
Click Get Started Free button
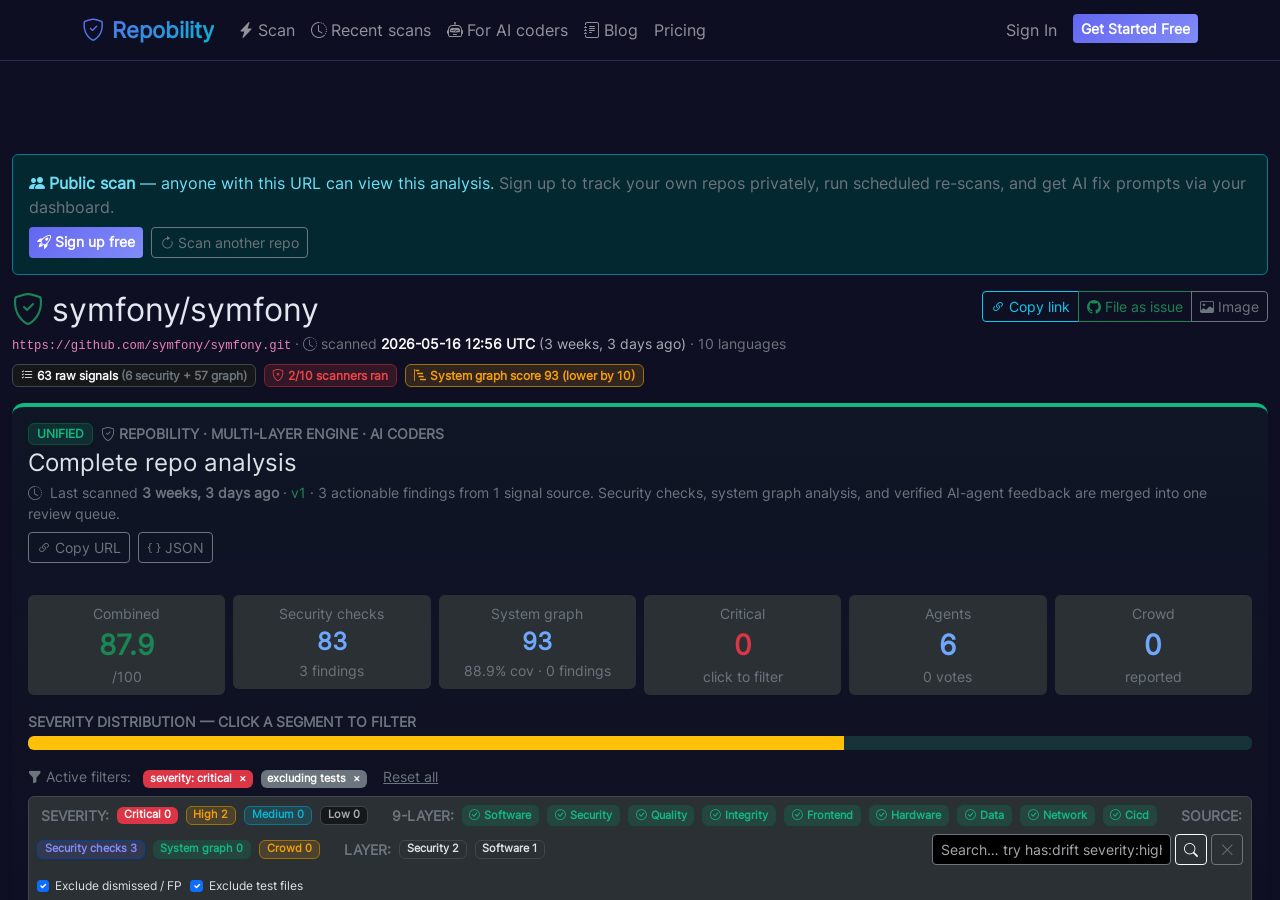click(1135, 29)
